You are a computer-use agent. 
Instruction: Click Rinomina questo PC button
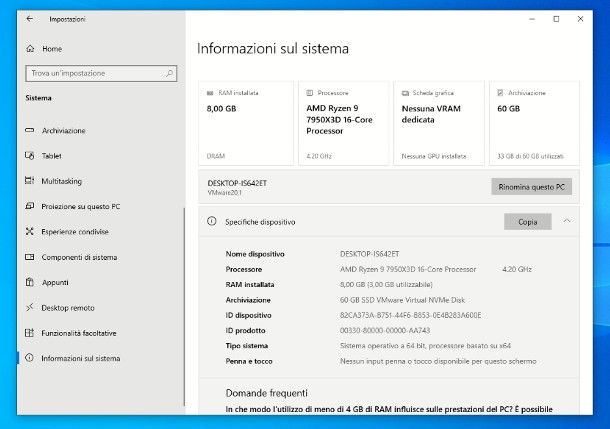pyautogui.click(x=531, y=187)
